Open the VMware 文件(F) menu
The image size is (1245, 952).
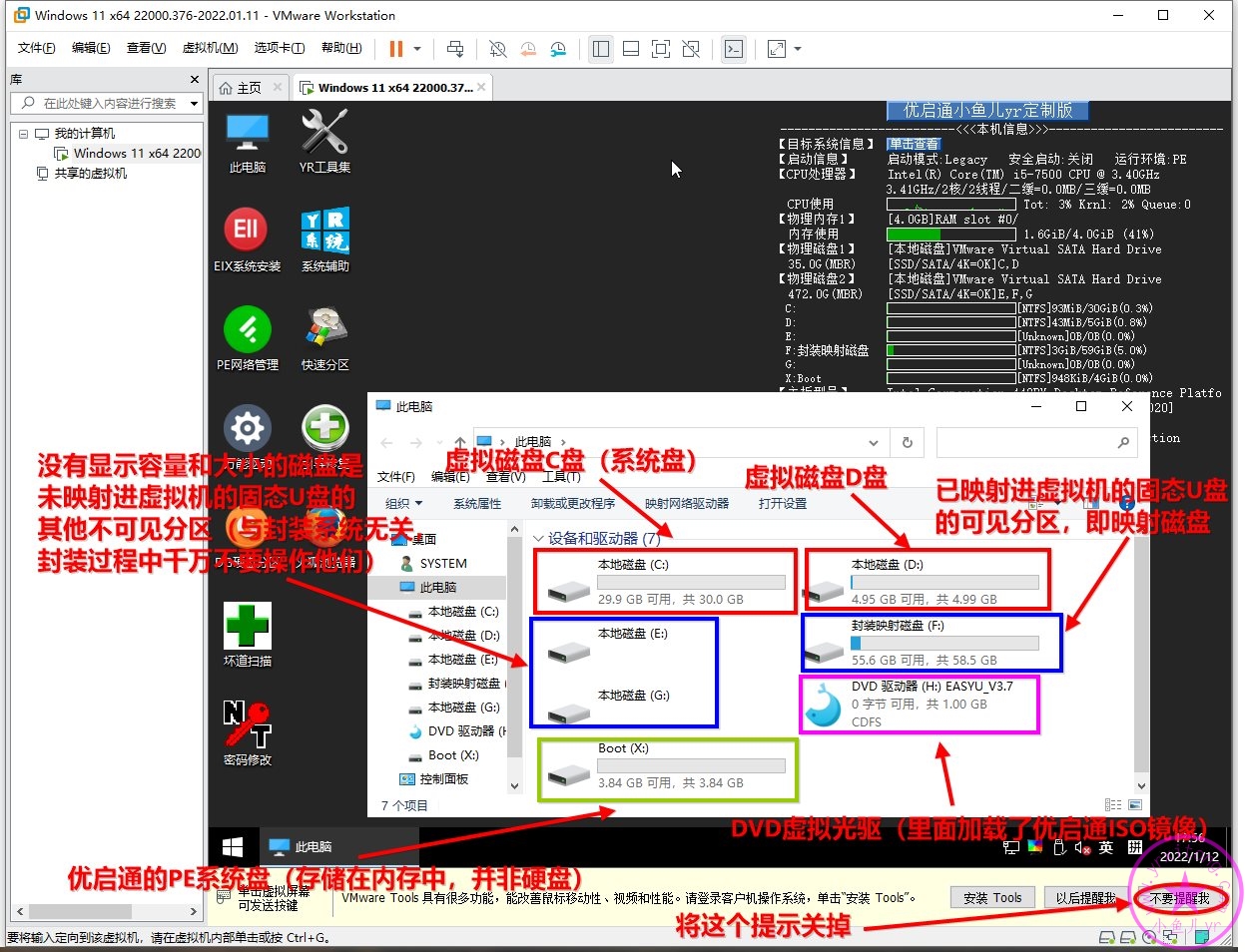click(37, 48)
